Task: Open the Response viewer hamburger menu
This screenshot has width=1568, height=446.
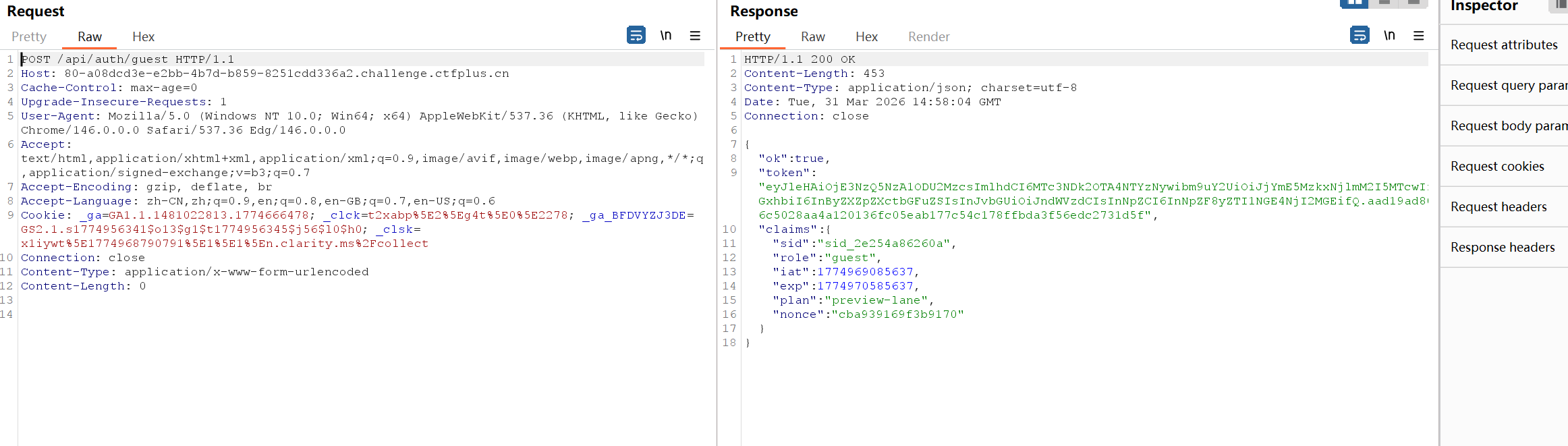Action: point(1419,36)
